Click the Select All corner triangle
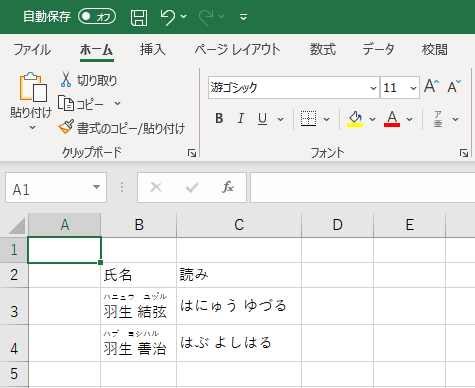This screenshot has width=475, height=388. click(17, 226)
